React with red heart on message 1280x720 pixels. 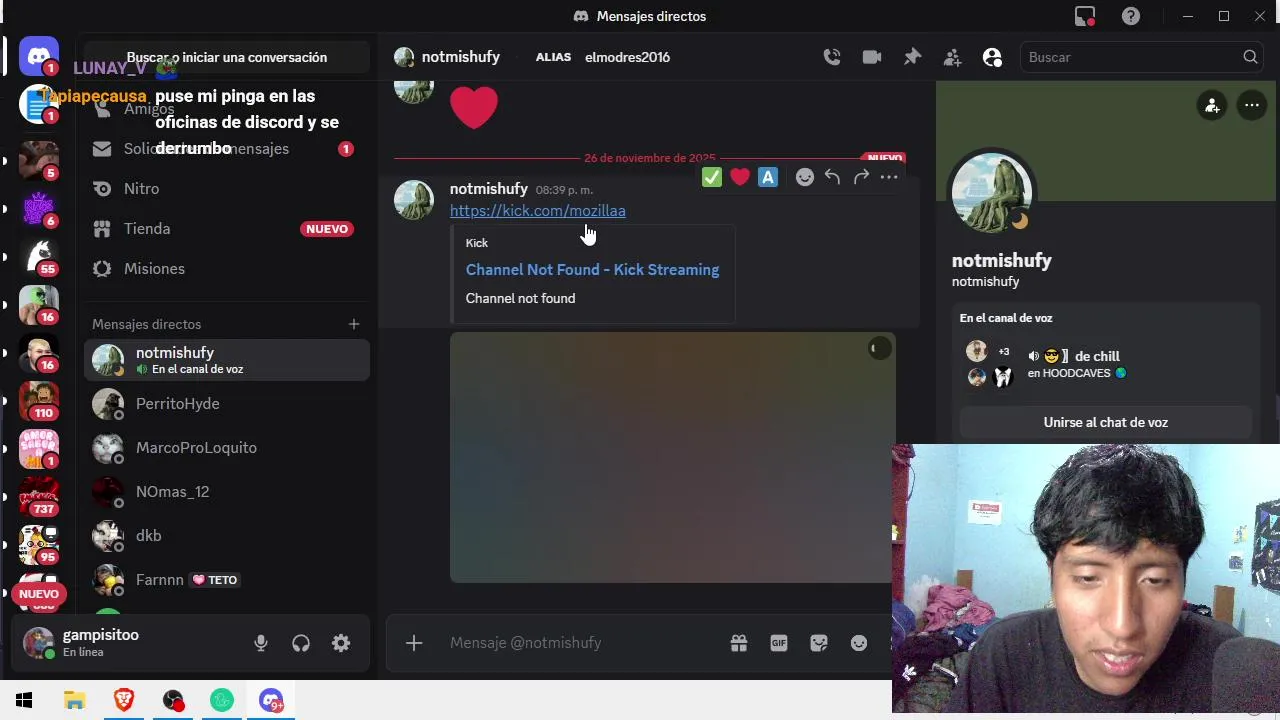click(x=740, y=177)
